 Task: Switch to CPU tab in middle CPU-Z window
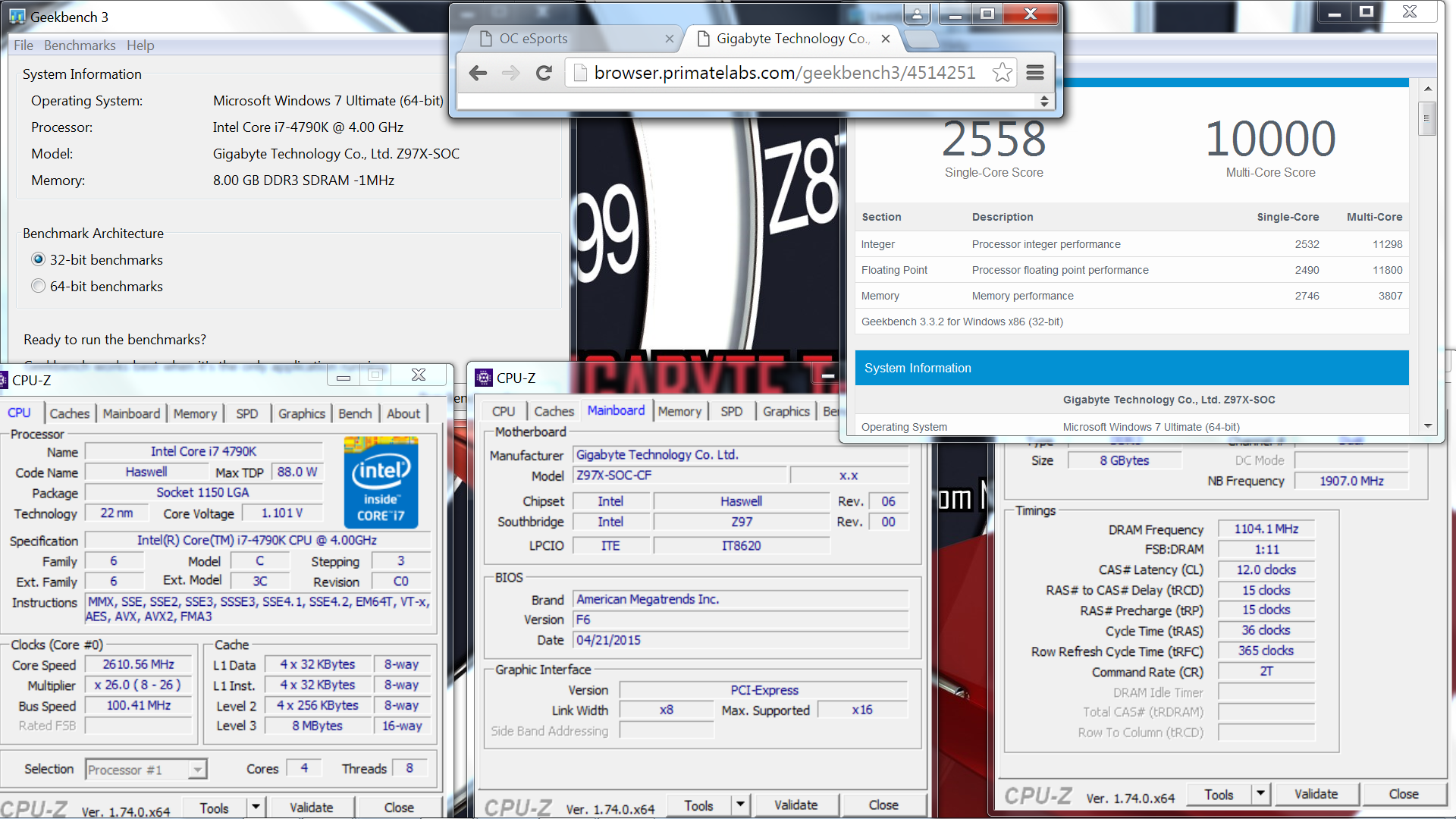[504, 411]
